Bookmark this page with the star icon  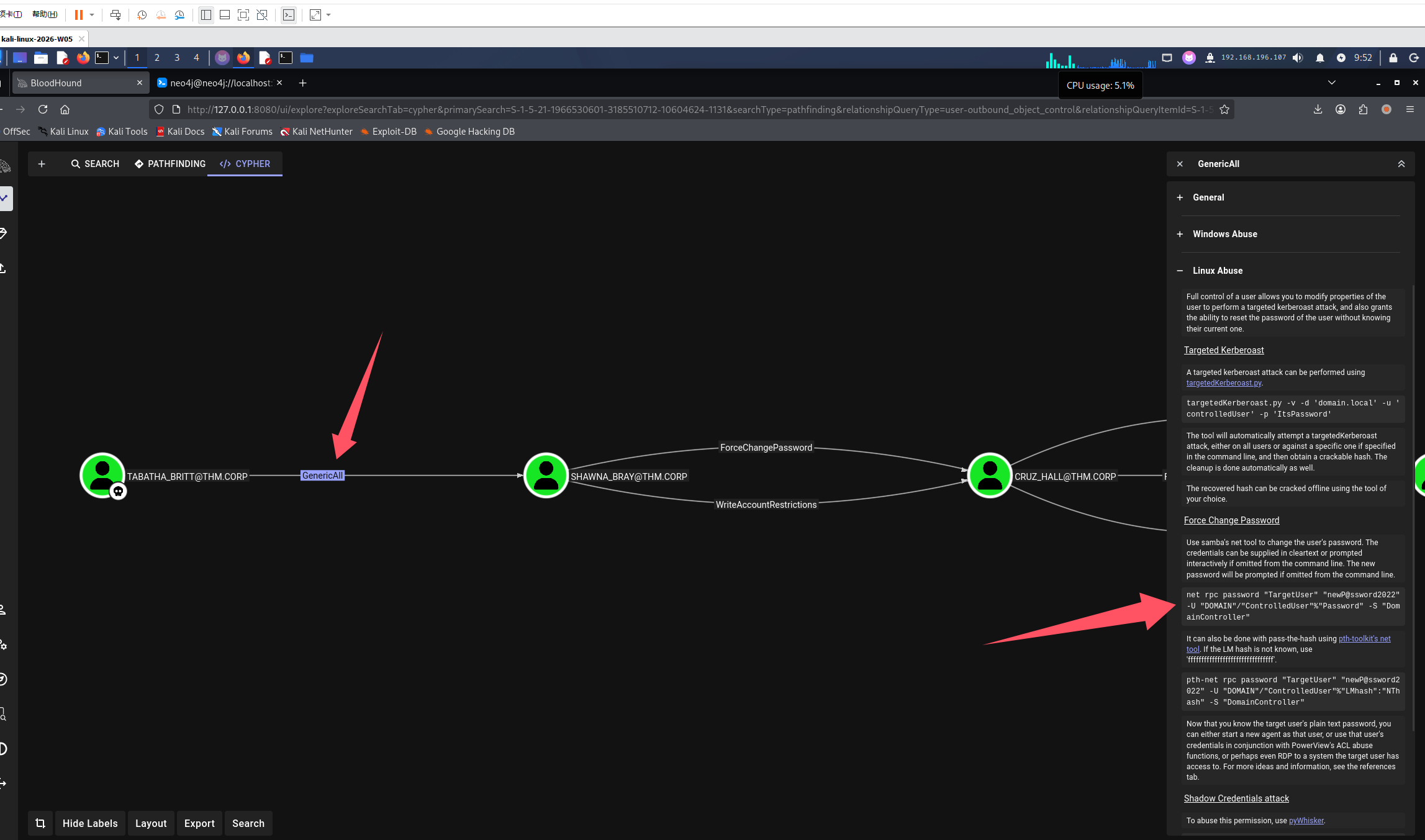tap(1224, 109)
